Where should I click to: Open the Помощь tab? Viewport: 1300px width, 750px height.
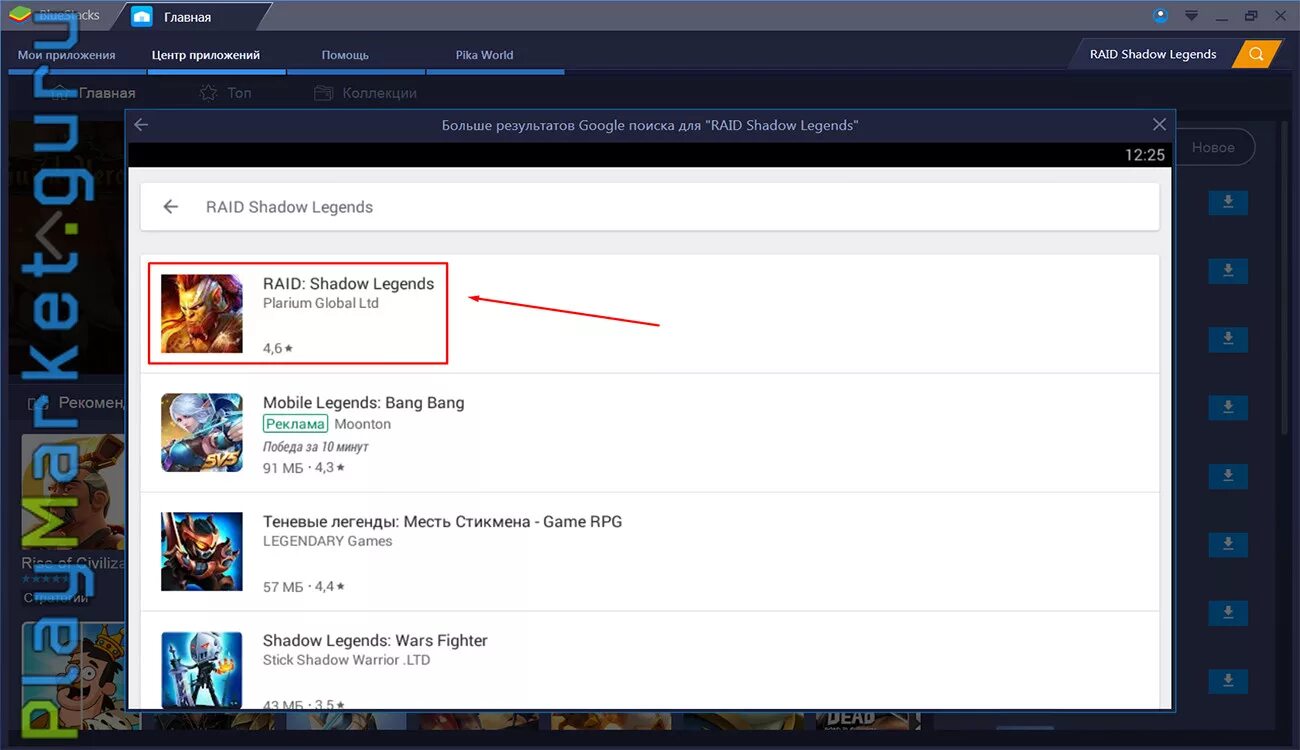tap(345, 55)
